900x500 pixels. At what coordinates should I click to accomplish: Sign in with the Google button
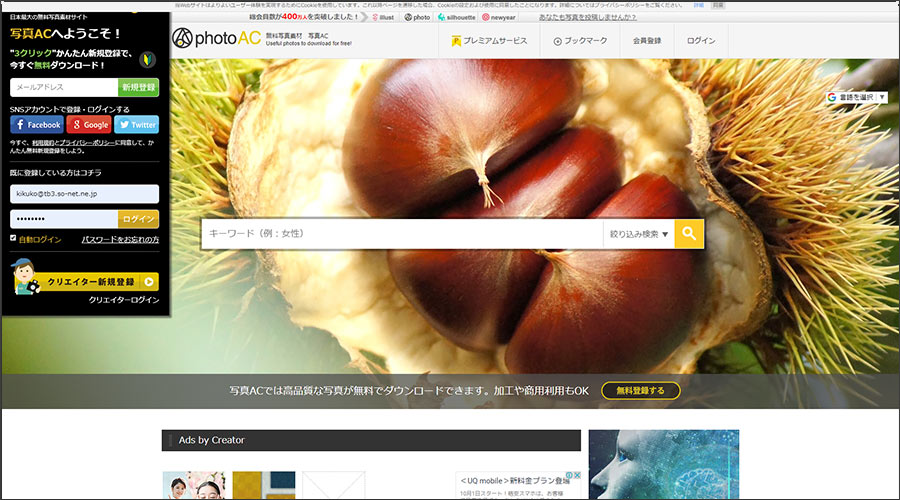tap(89, 125)
